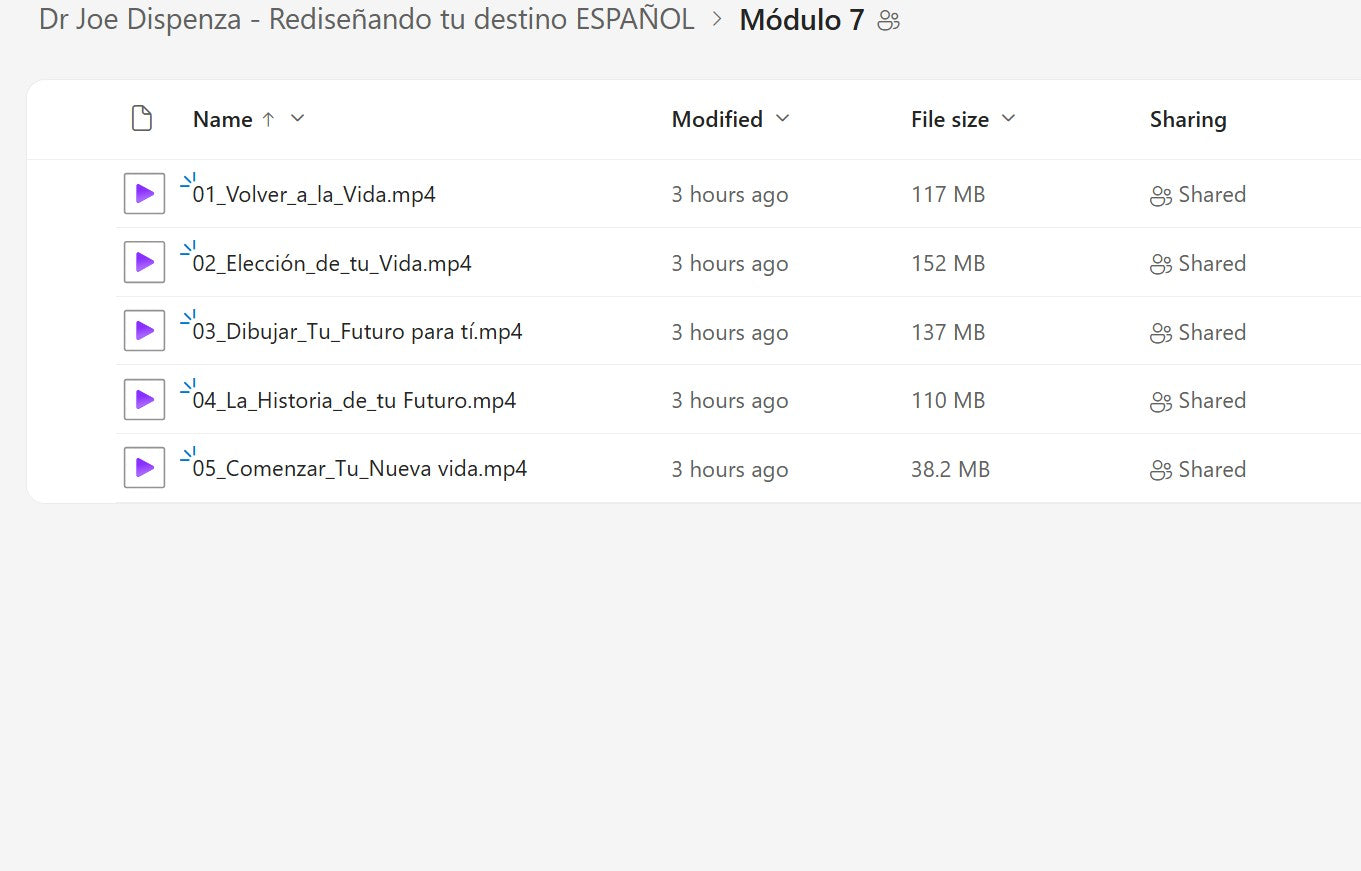Click the video icon for 05_Comenzar_Tu_Nueva vida.mp4
The width and height of the screenshot is (1361, 871).
click(144, 469)
